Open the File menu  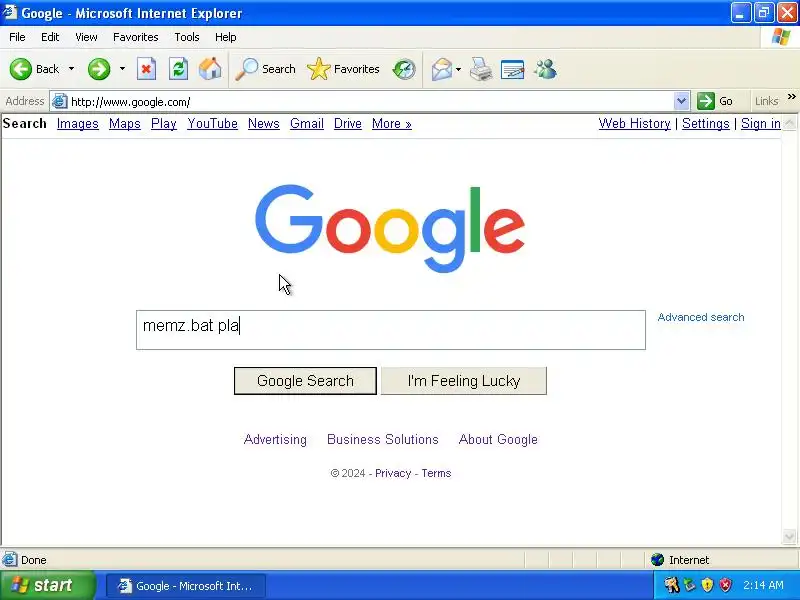[17, 37]
